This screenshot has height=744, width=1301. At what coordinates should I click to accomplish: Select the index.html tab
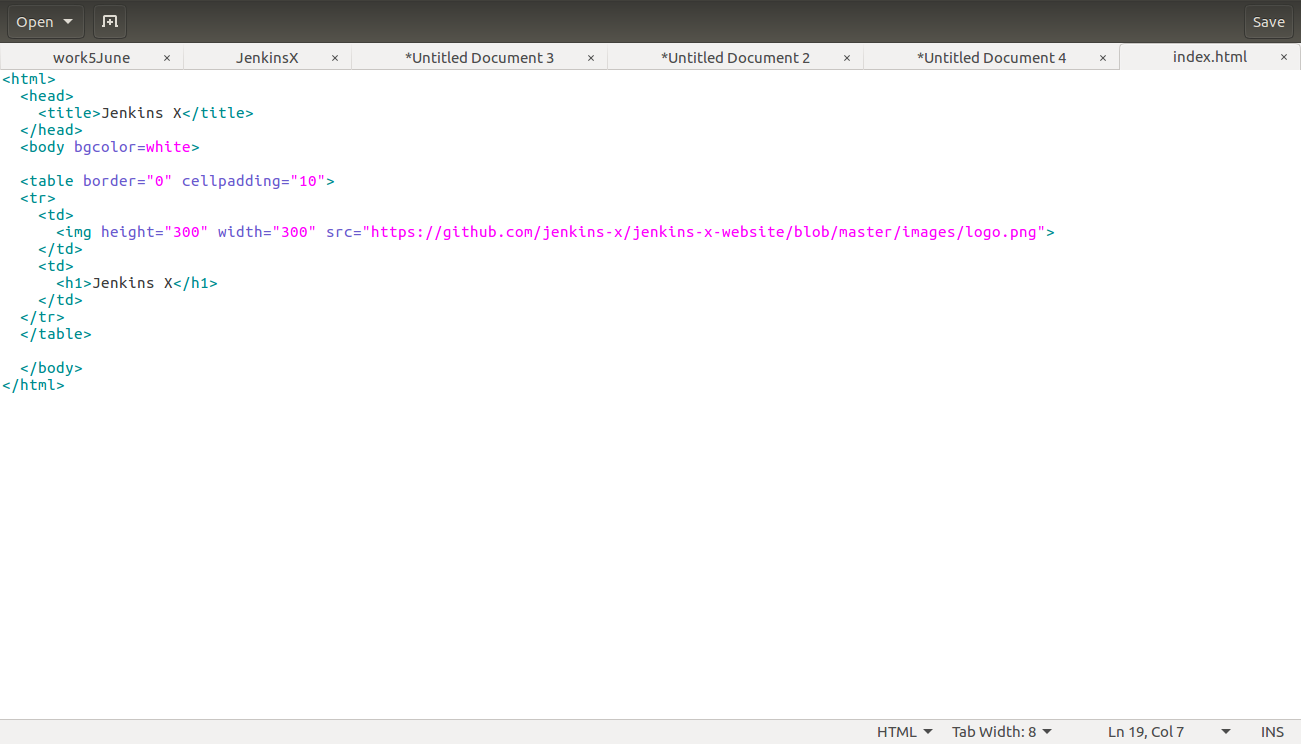(x=1210, y=57)
